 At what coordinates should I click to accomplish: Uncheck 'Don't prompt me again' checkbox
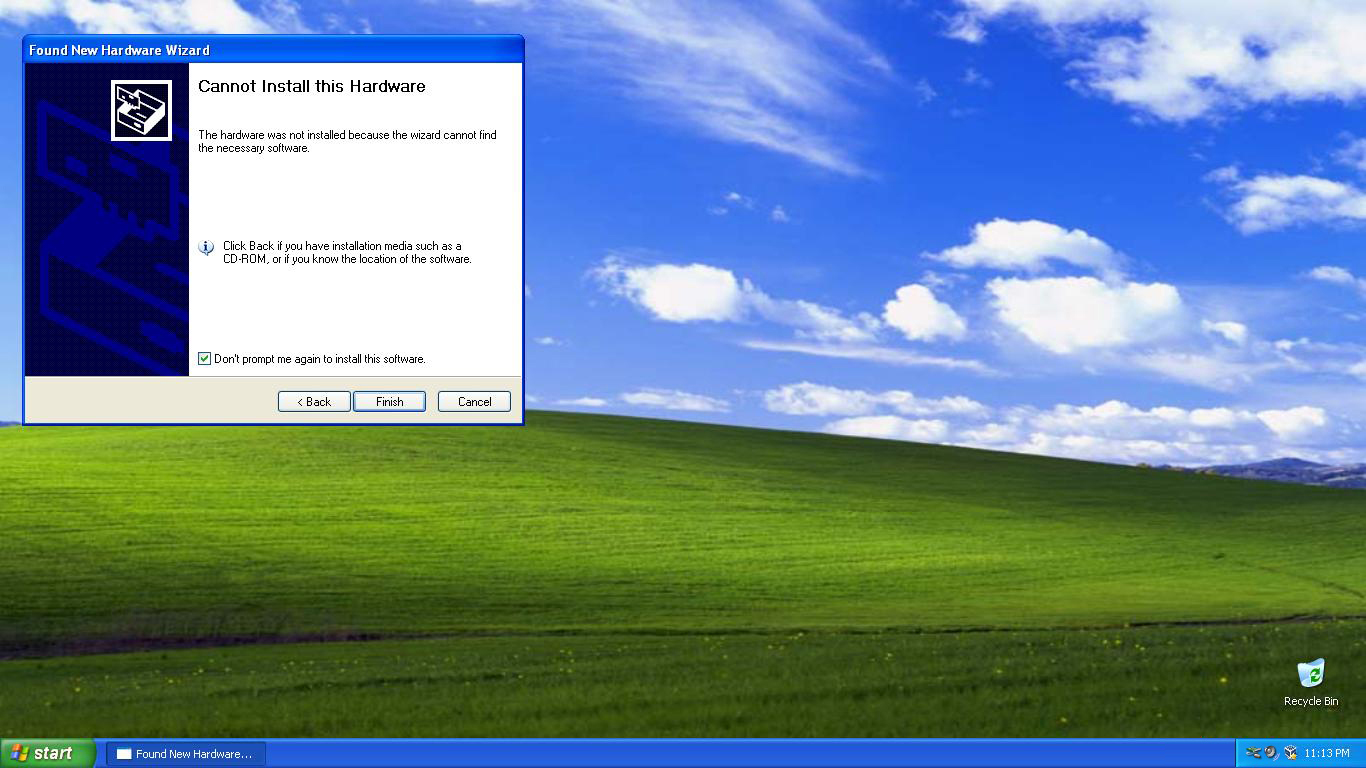coord(205,359)
